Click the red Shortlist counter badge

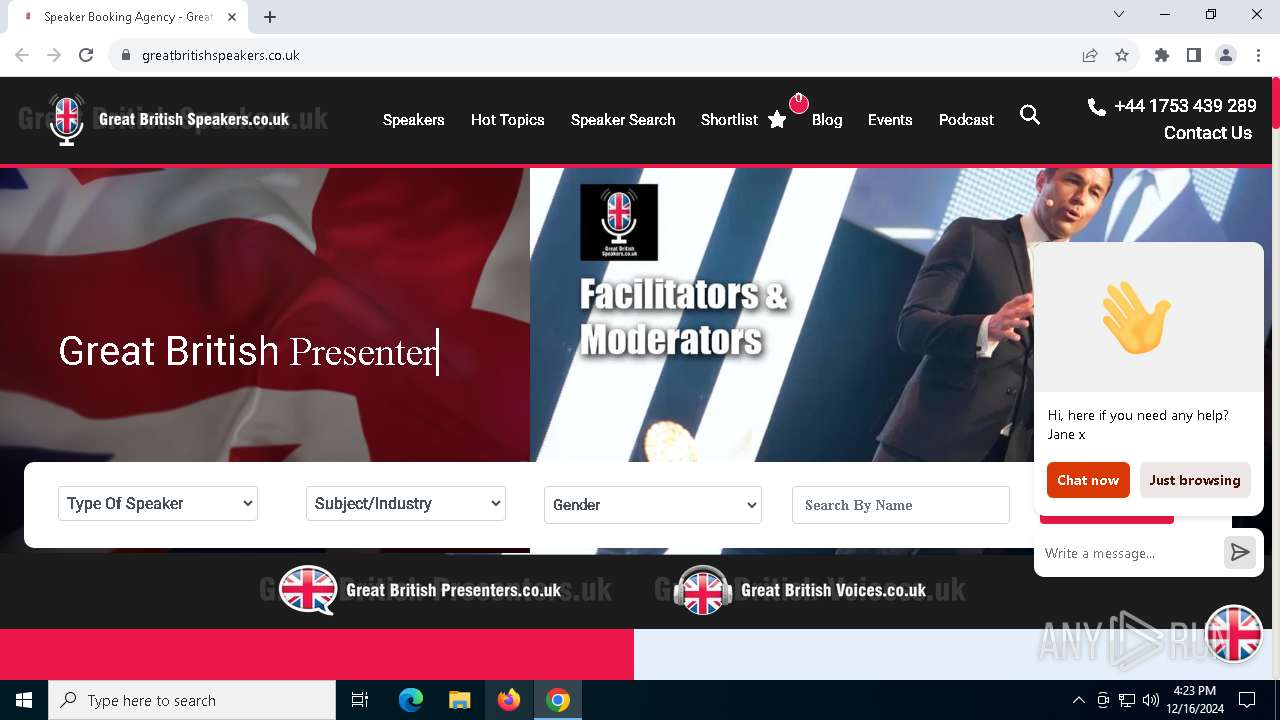pyautogui.click(x=798, y=102)
